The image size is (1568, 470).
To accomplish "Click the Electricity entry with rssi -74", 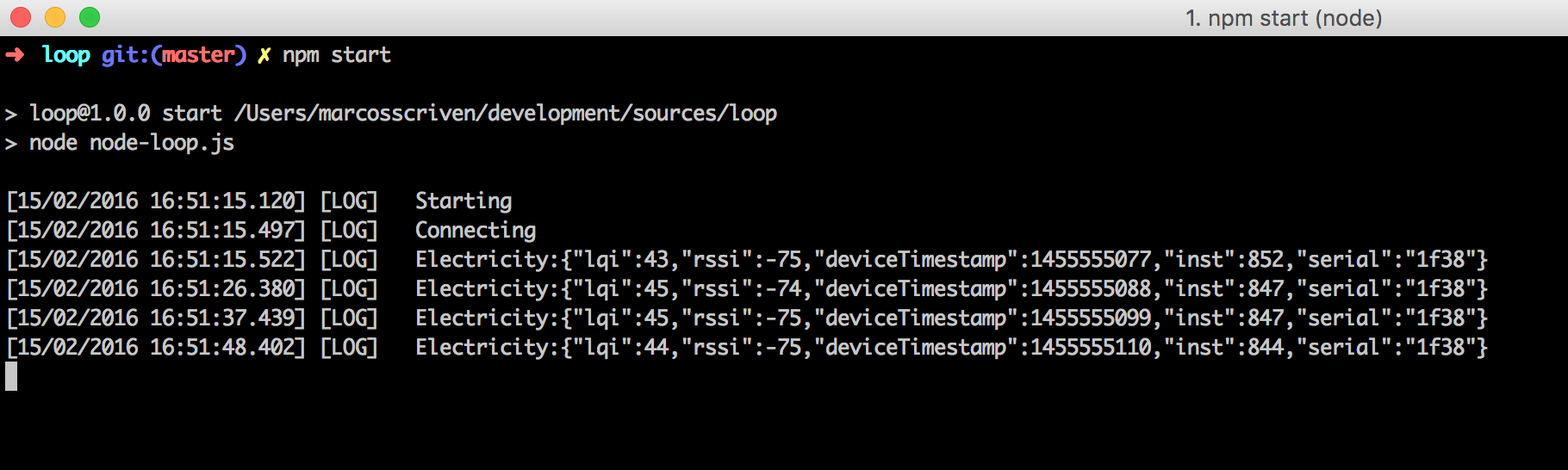I will [951, 289].
